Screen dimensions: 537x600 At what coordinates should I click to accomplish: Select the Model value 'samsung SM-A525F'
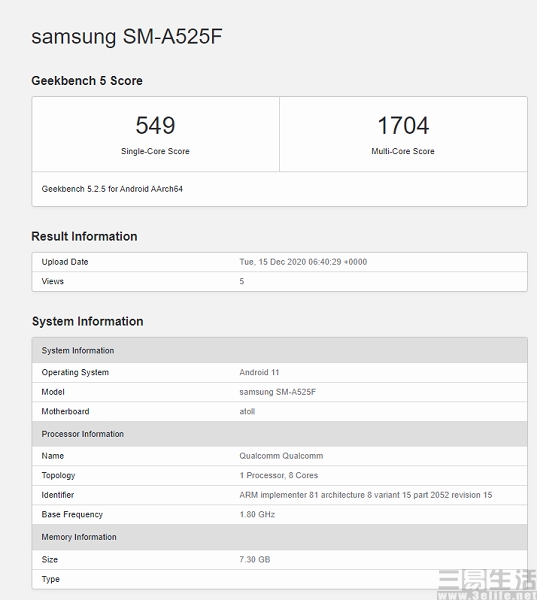tap(278, 392)
